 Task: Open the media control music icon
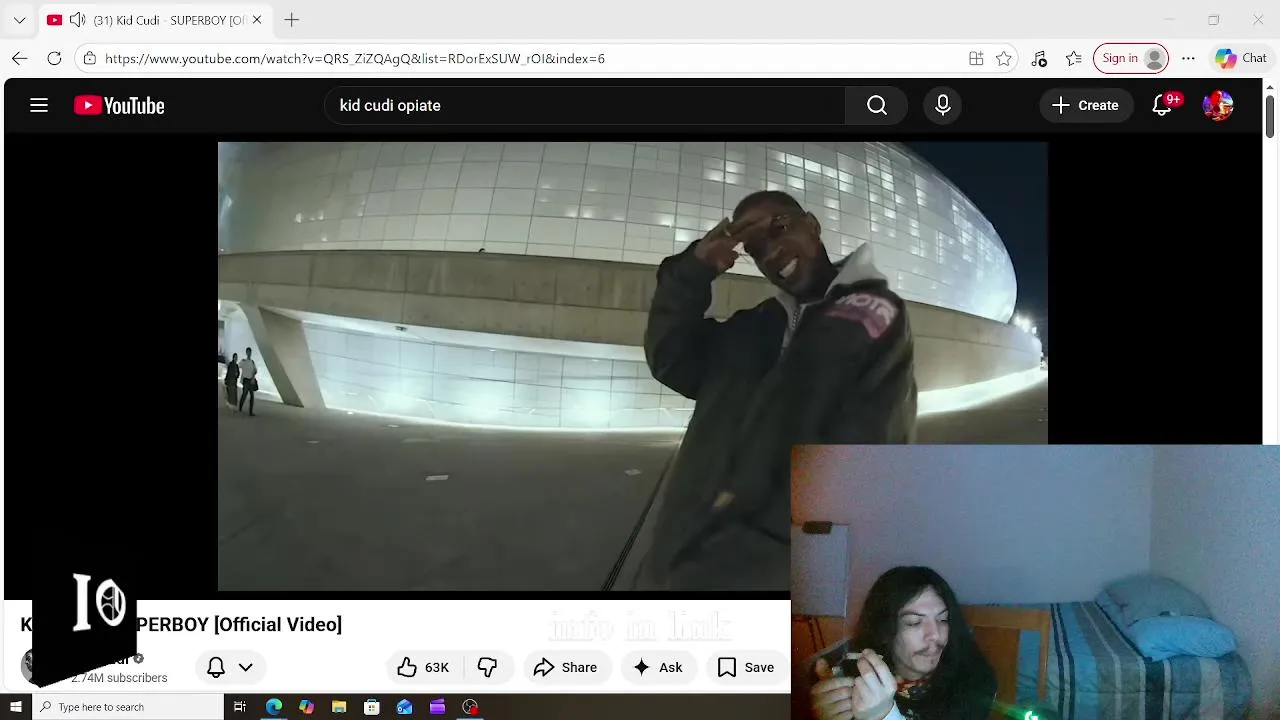(1039, 58)
